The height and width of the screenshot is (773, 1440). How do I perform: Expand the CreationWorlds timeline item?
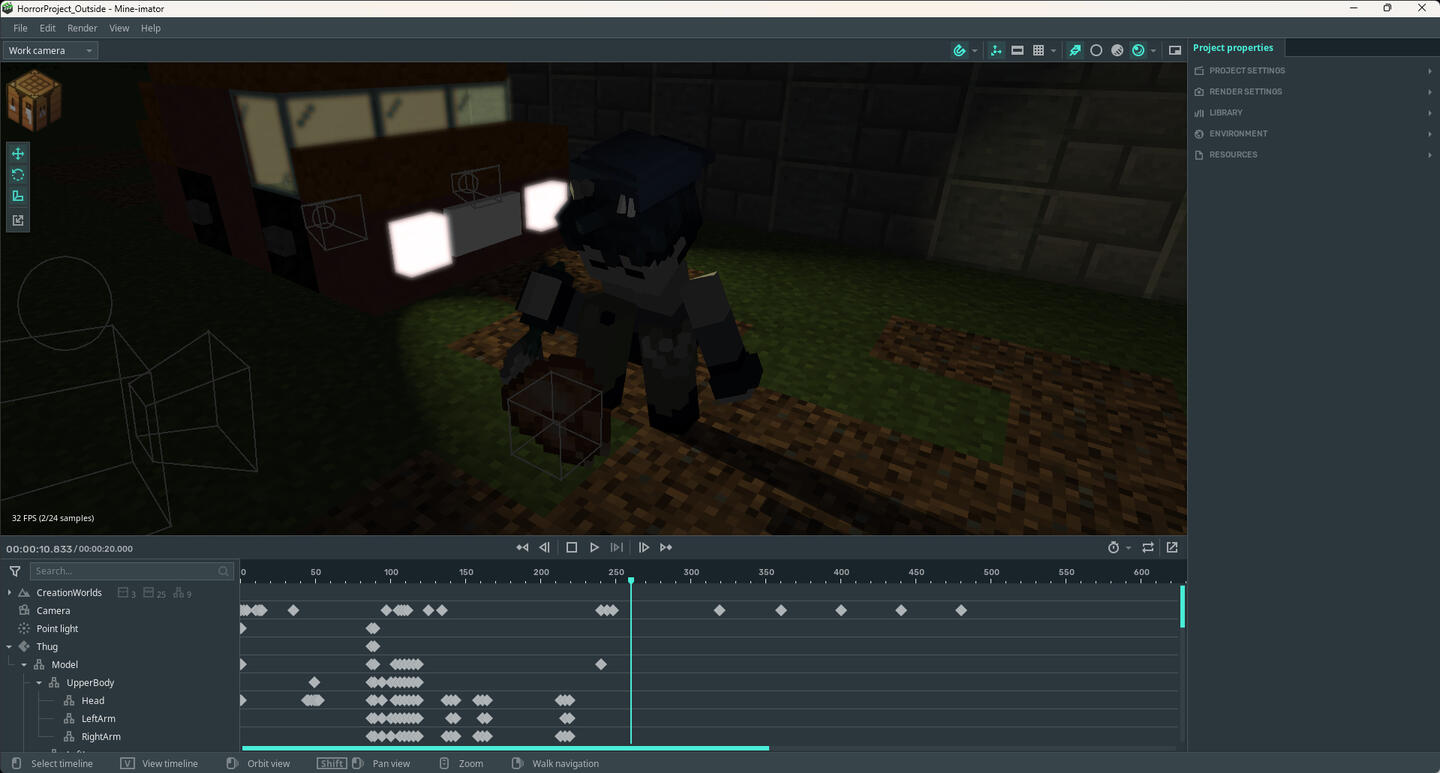(10, 593)
